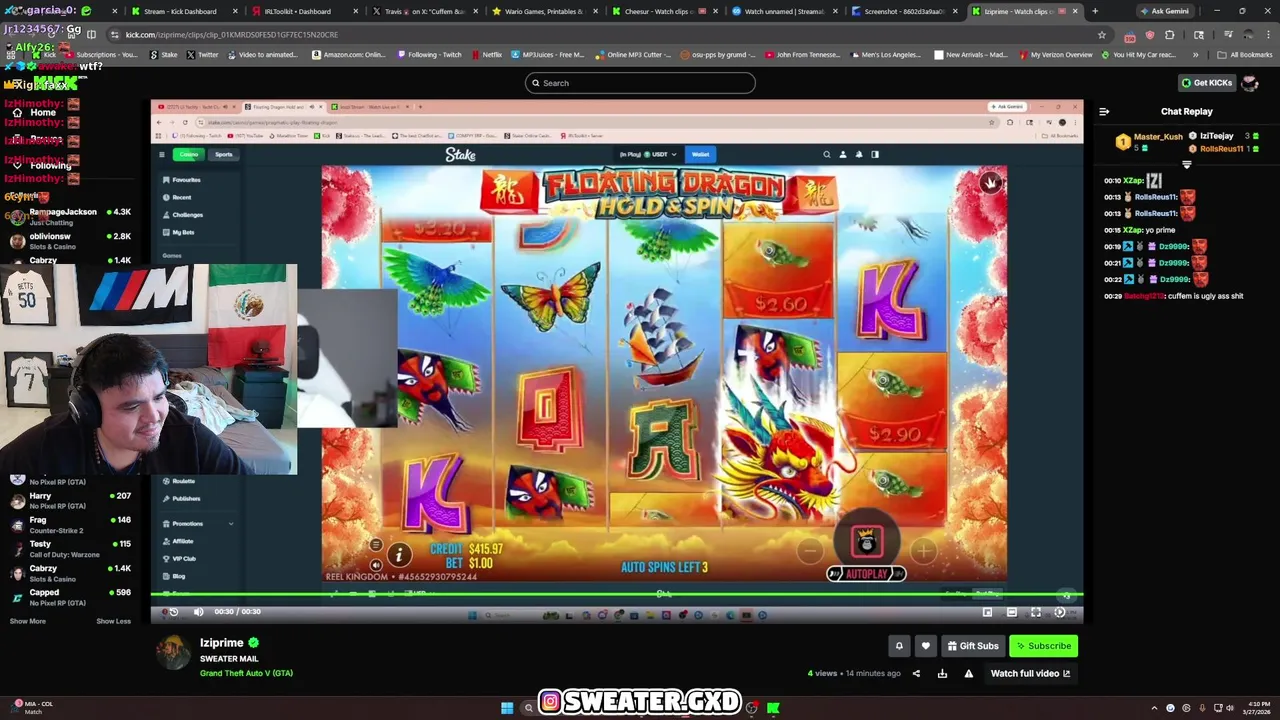Open Watch full video link

(x=1030, y=674)
